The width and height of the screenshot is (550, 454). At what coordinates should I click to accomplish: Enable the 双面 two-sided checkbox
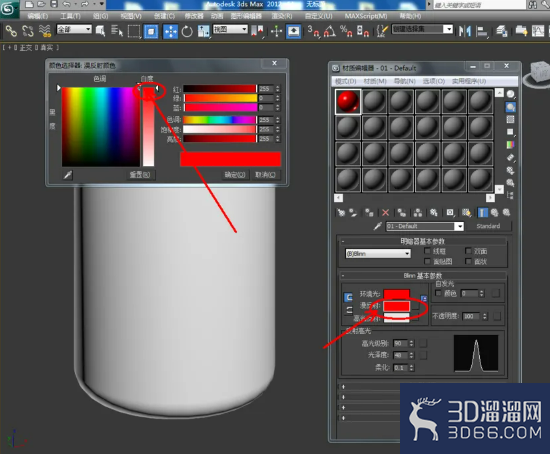[468, 251]
